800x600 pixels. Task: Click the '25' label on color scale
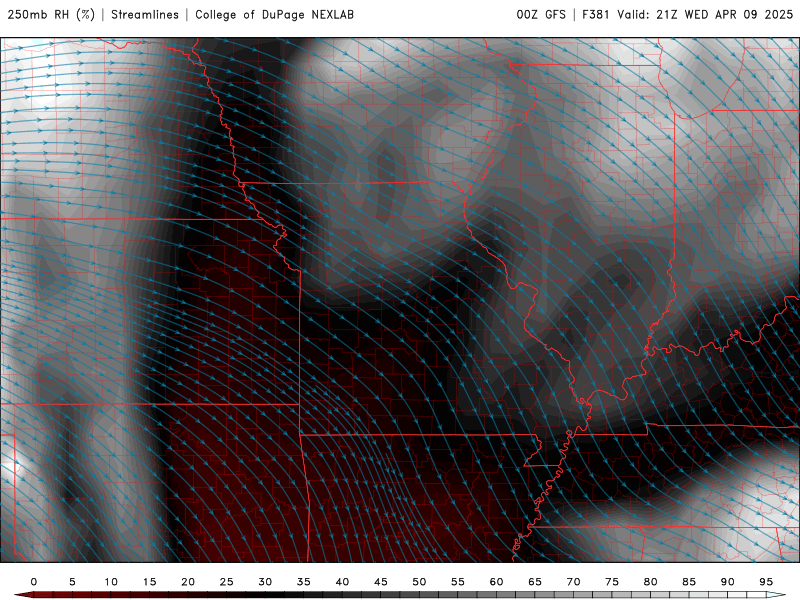pos(227,582)
